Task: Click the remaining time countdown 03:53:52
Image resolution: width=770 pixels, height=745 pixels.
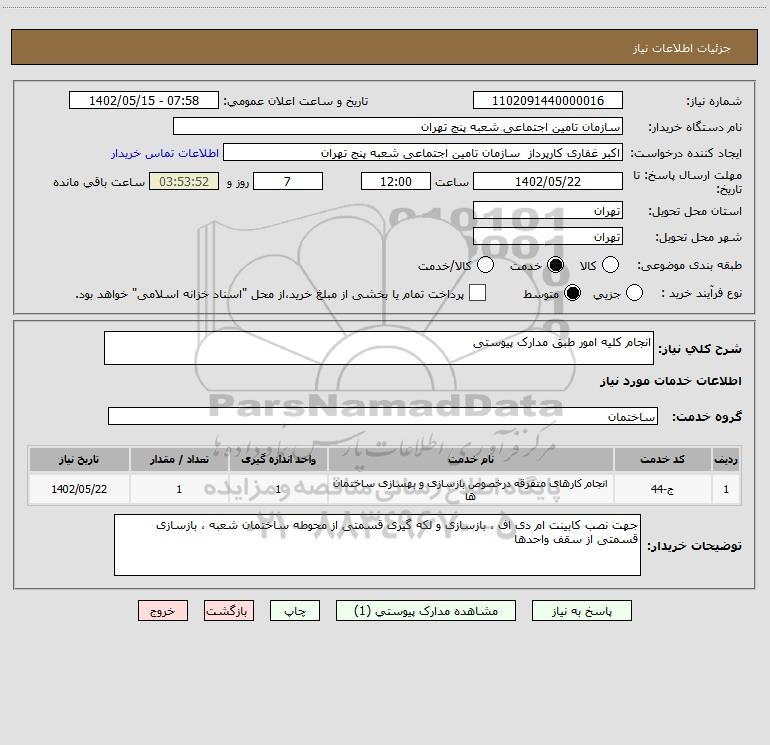Action: [184, 181]
